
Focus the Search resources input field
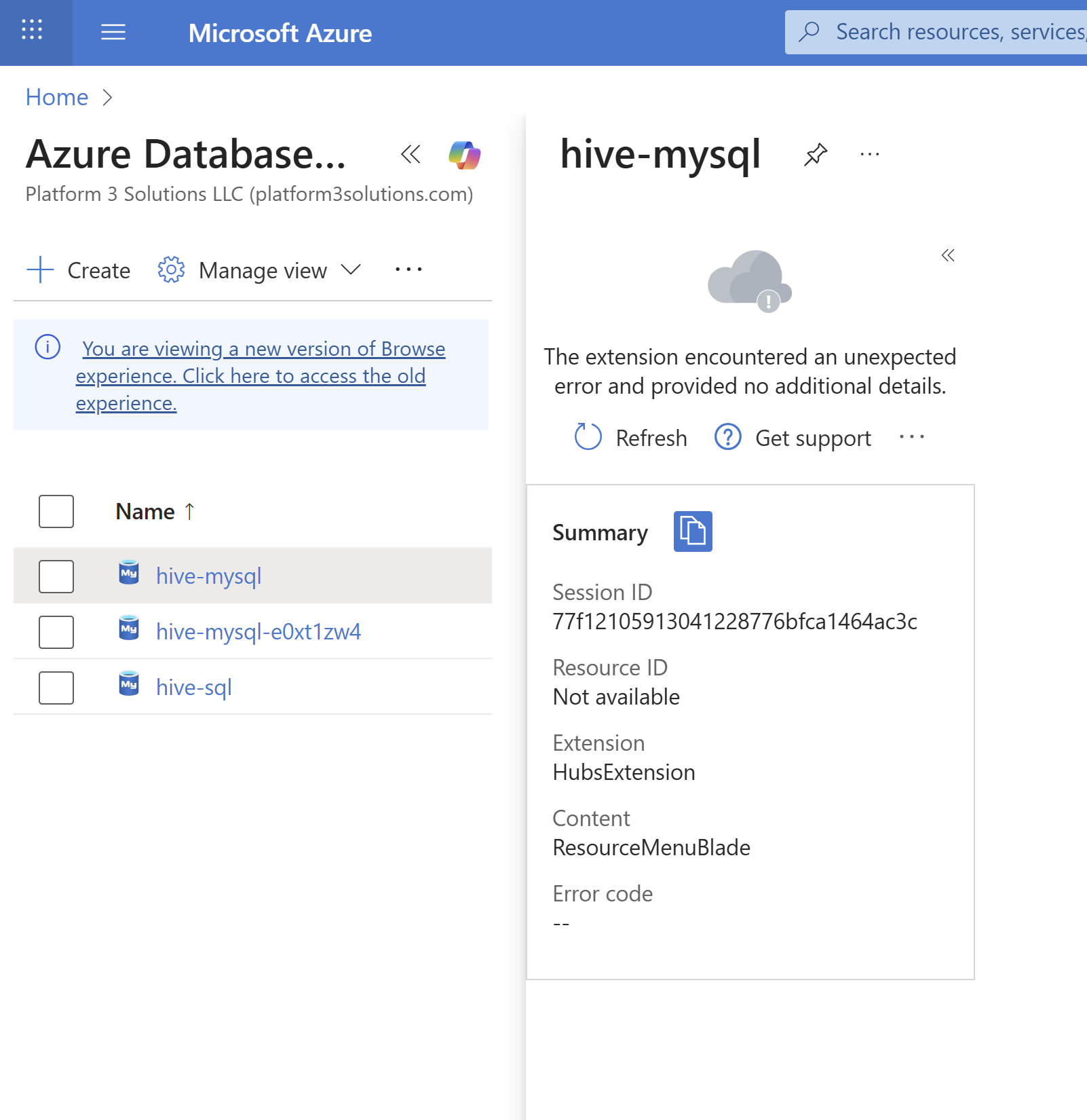[x=936, y=32]
